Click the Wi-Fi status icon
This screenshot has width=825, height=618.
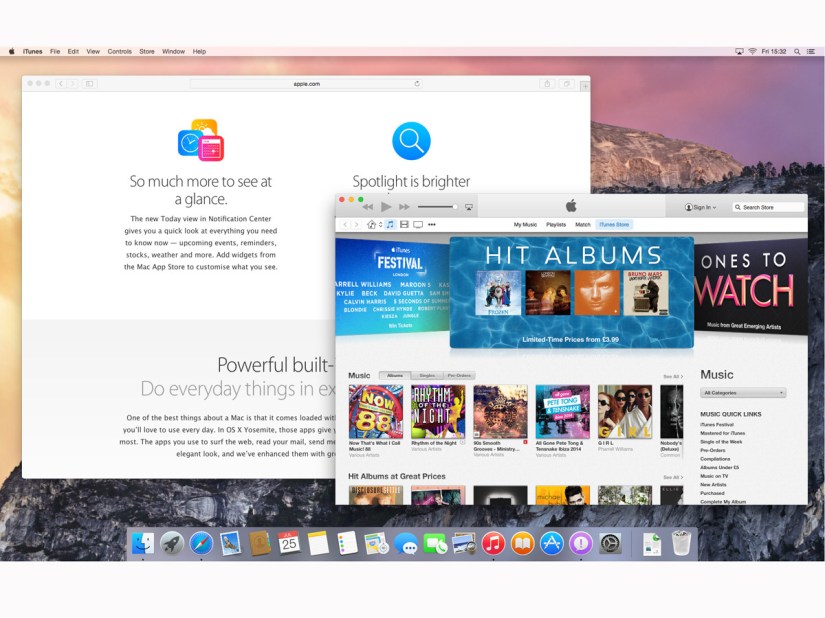pos(752,52)
